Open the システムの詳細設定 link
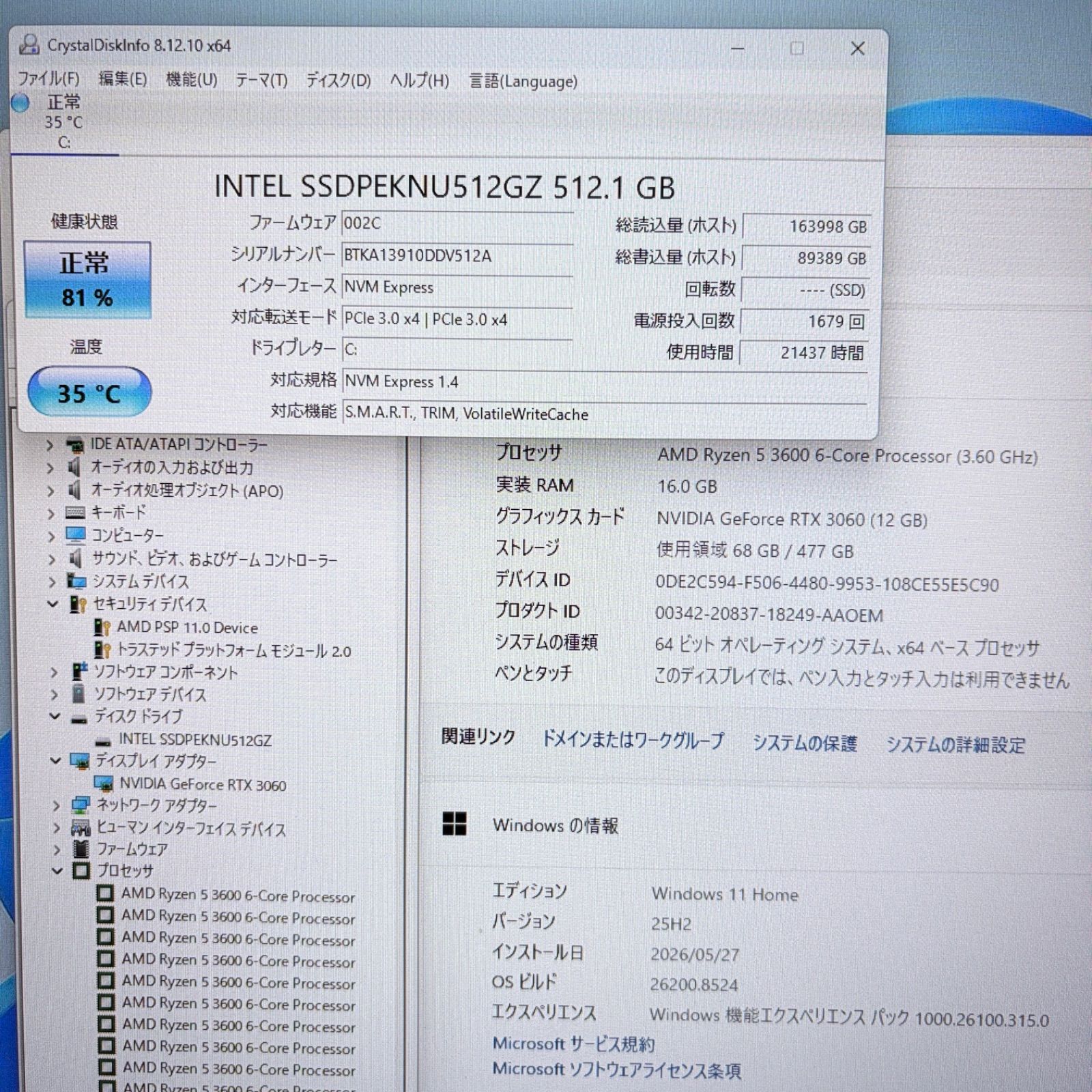This screenshot has height=1092, width=1092. coord(955,745)
